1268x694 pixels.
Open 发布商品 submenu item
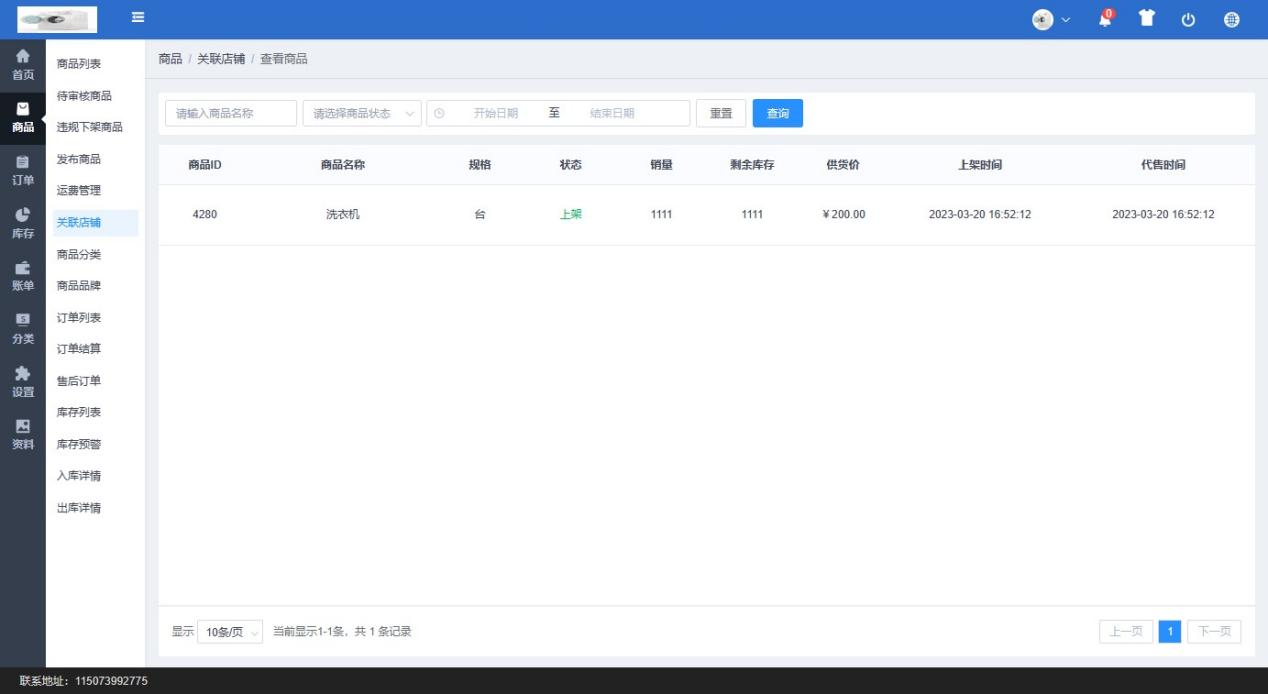79,159
